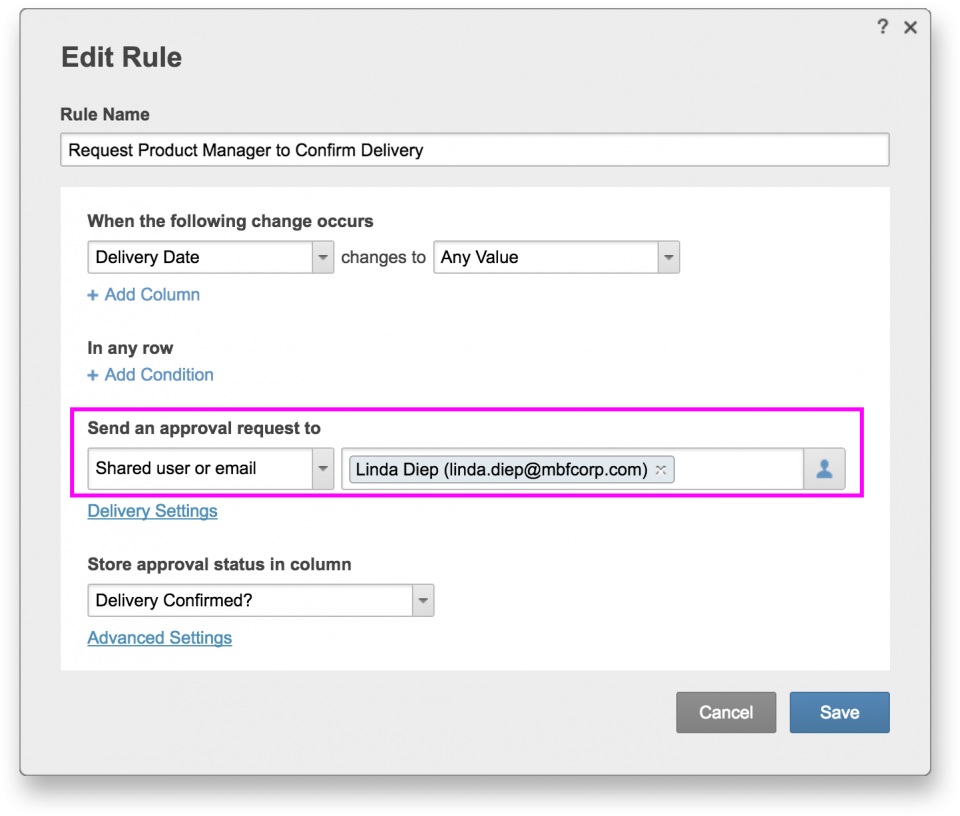Click empty space in the recipient field
The image size is (960, 816).
point(740,469)
